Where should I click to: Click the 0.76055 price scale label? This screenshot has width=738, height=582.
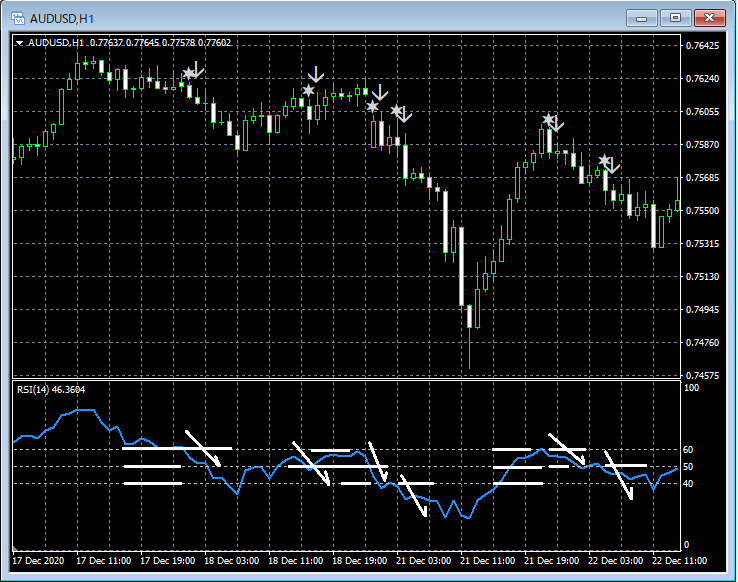coord(702,112)
